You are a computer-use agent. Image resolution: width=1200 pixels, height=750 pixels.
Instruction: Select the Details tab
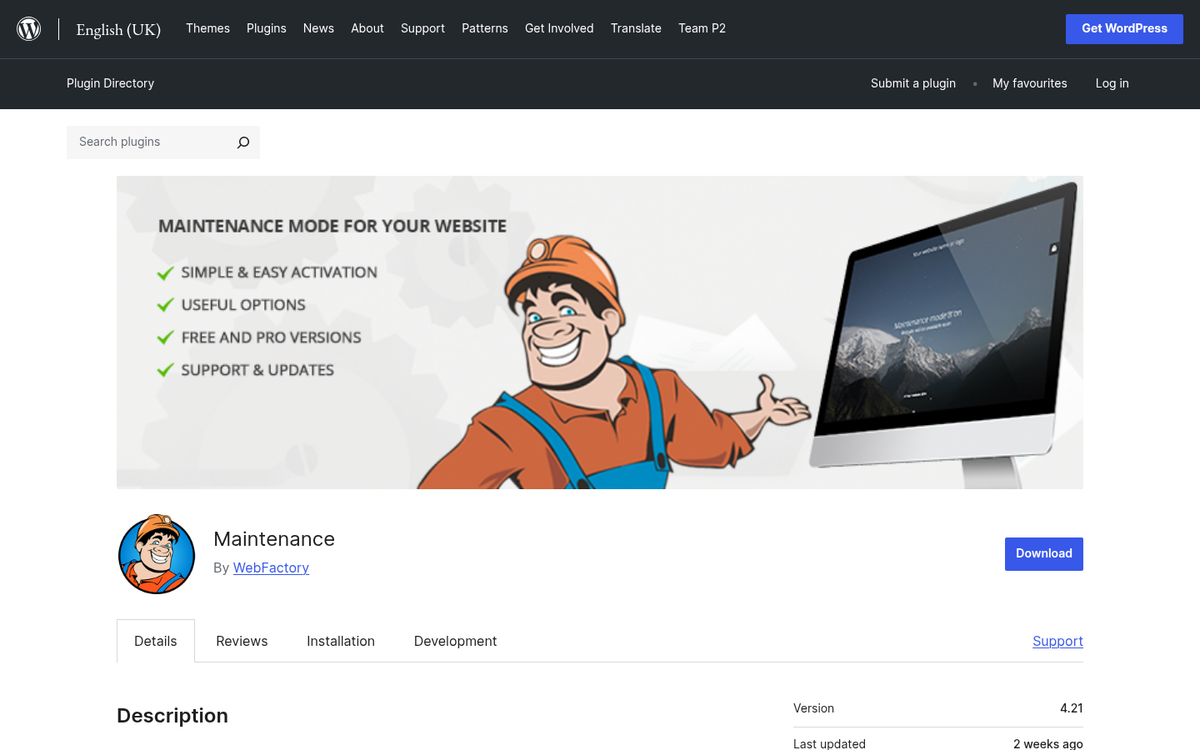tap(155, 641)
